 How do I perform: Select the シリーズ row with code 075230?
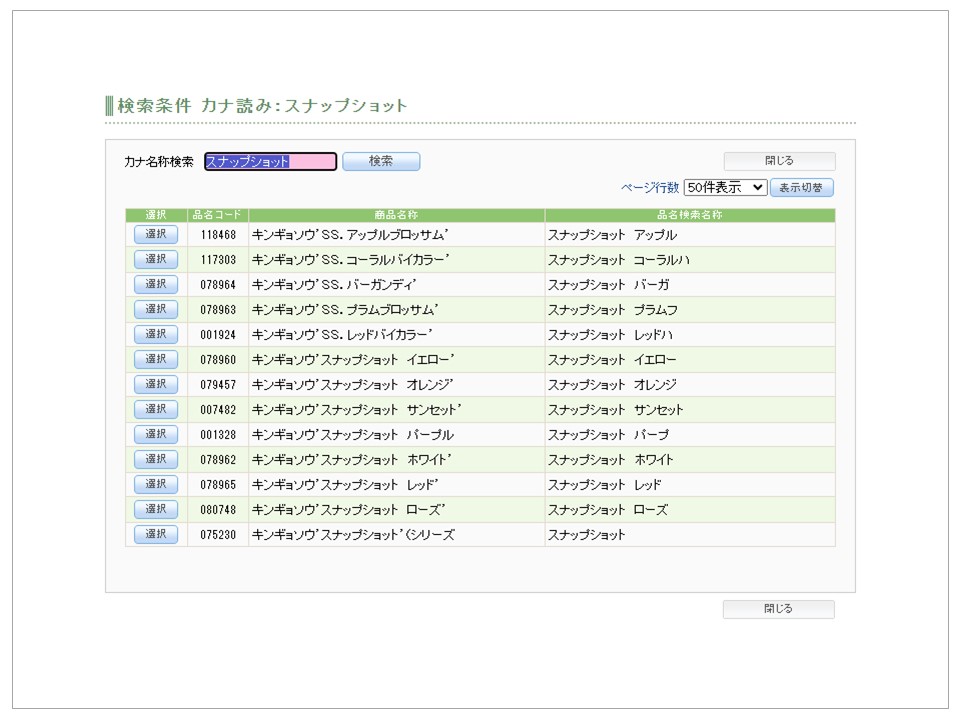click(x=156, y=534)
